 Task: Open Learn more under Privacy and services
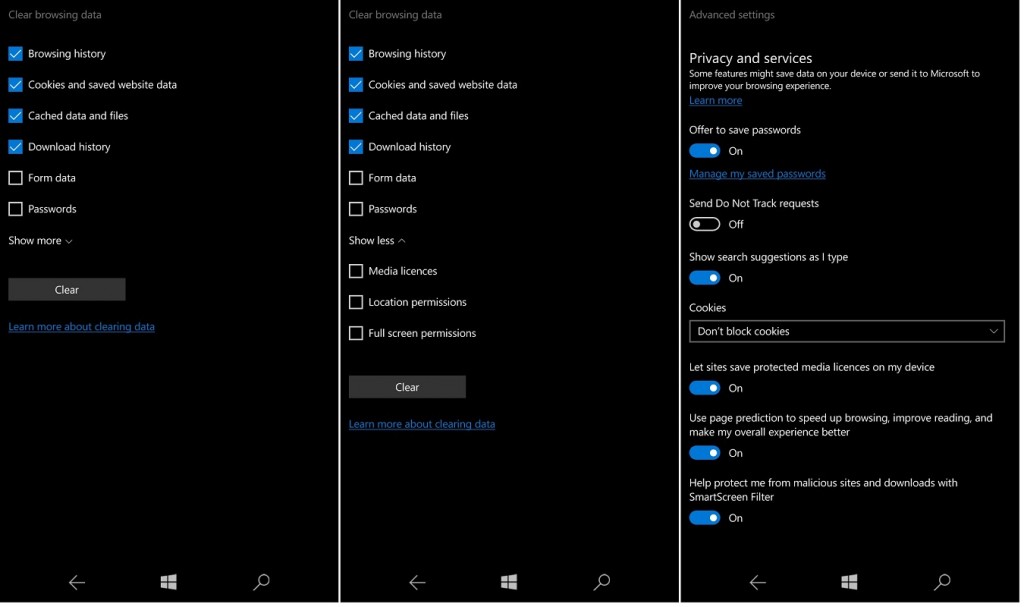[715, 101]
